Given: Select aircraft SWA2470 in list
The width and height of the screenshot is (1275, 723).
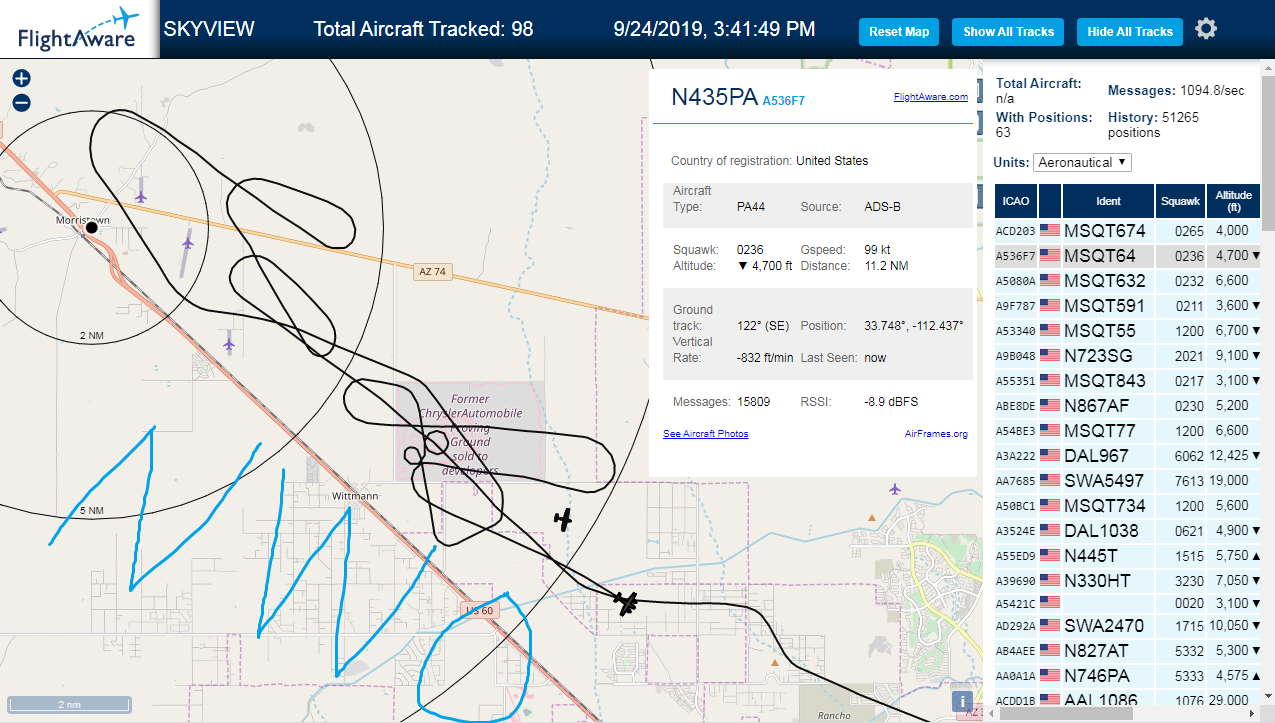Looking at the screenshot, I should 1128,626.
